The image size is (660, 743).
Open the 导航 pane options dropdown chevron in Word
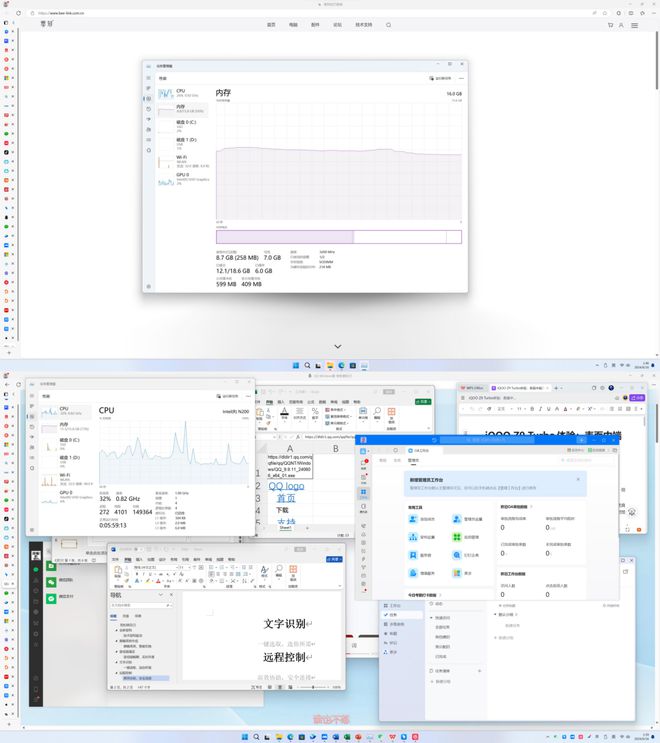coord(161,595)
